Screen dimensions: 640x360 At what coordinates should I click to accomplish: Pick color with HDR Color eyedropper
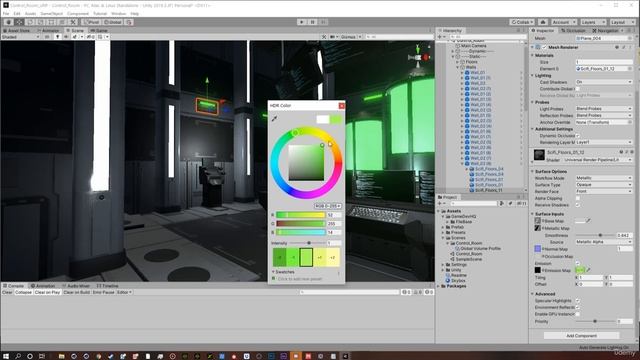[x=274, y=119]
